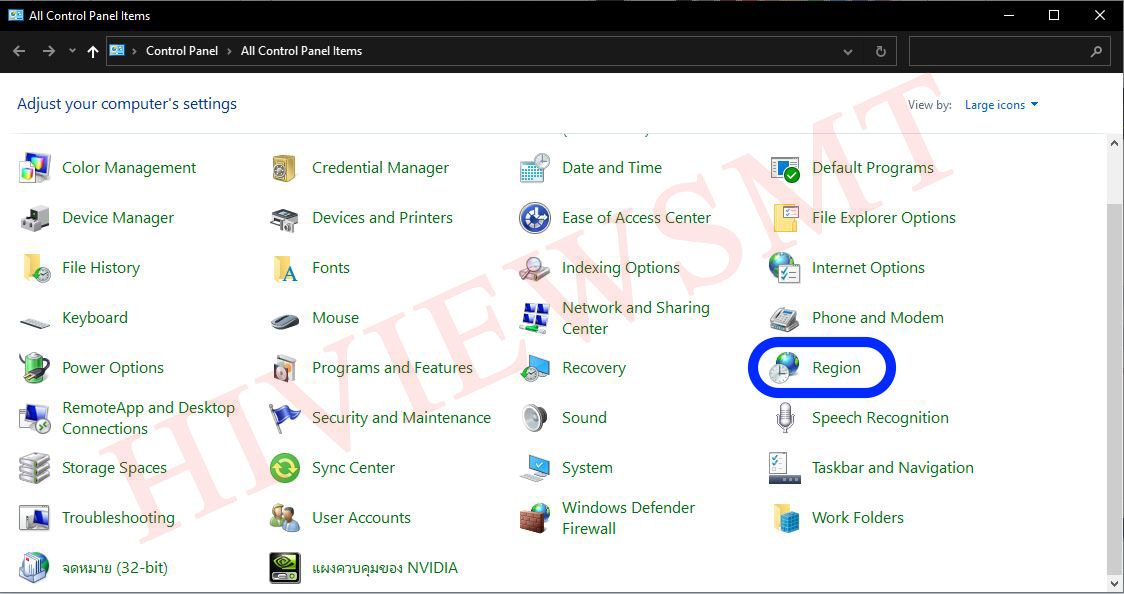Open the Programs and Features link
The height and width of the screenshot is (594, 1124).
click(392, 368)
